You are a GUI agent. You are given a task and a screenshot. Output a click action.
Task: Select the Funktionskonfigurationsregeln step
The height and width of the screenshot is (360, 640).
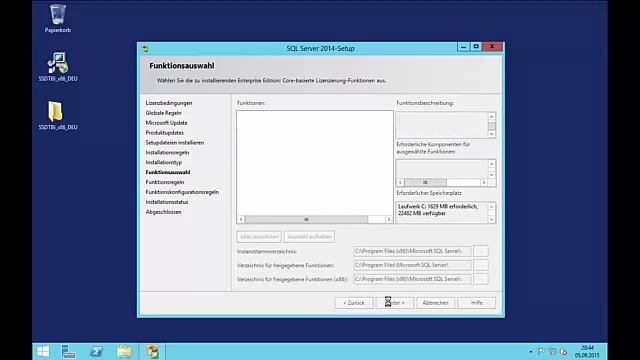tap(182, 192)
